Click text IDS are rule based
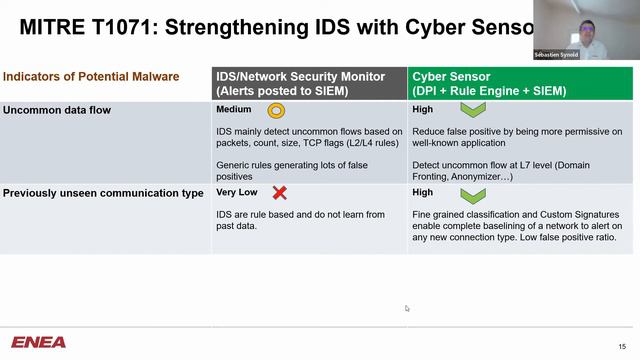This screenshot has height=360, width=640. pyautogui.click(x=300, y=220)
